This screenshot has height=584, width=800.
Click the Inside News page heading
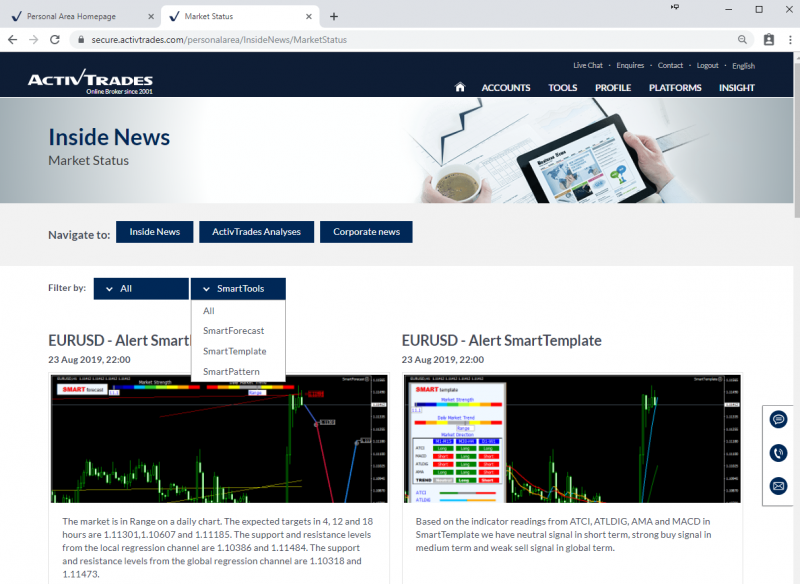(x=109, y=137)
